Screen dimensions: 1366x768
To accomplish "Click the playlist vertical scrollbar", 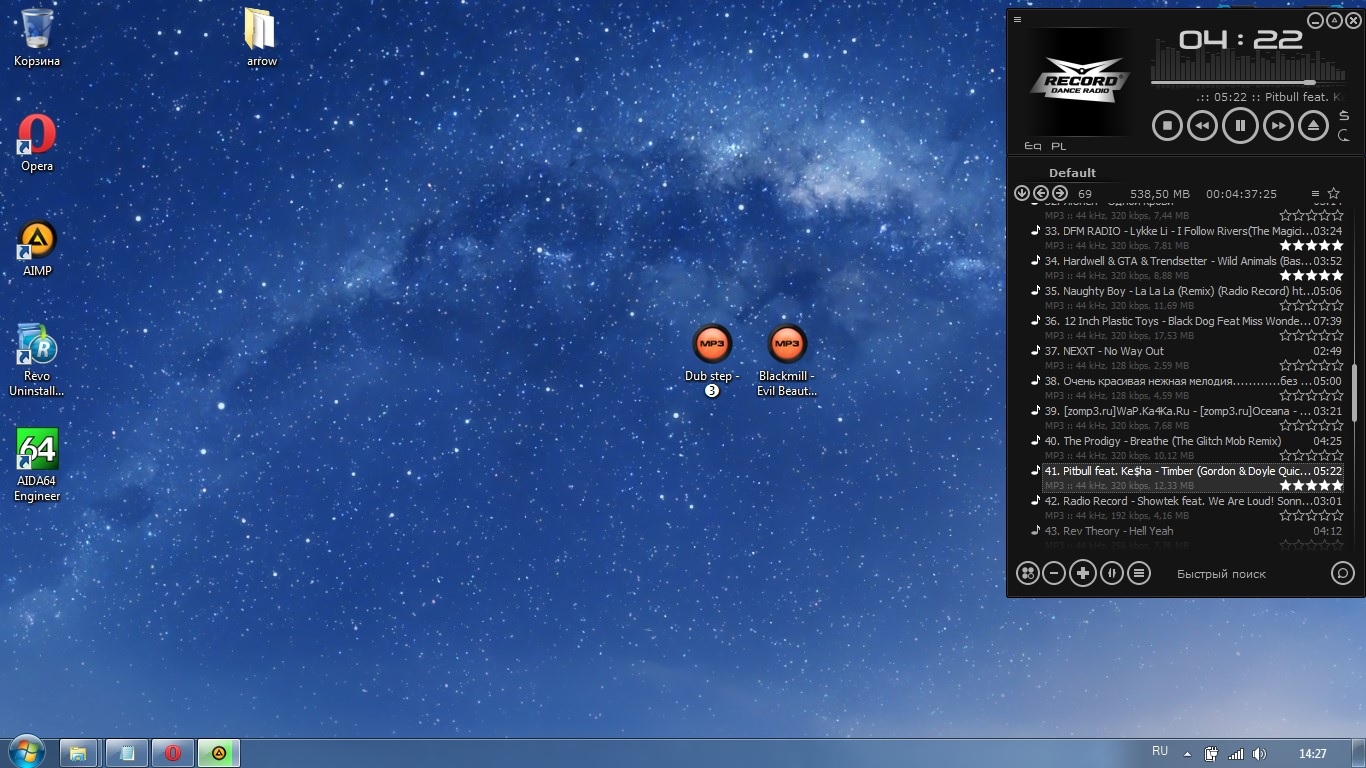I will pos(1355,392).
